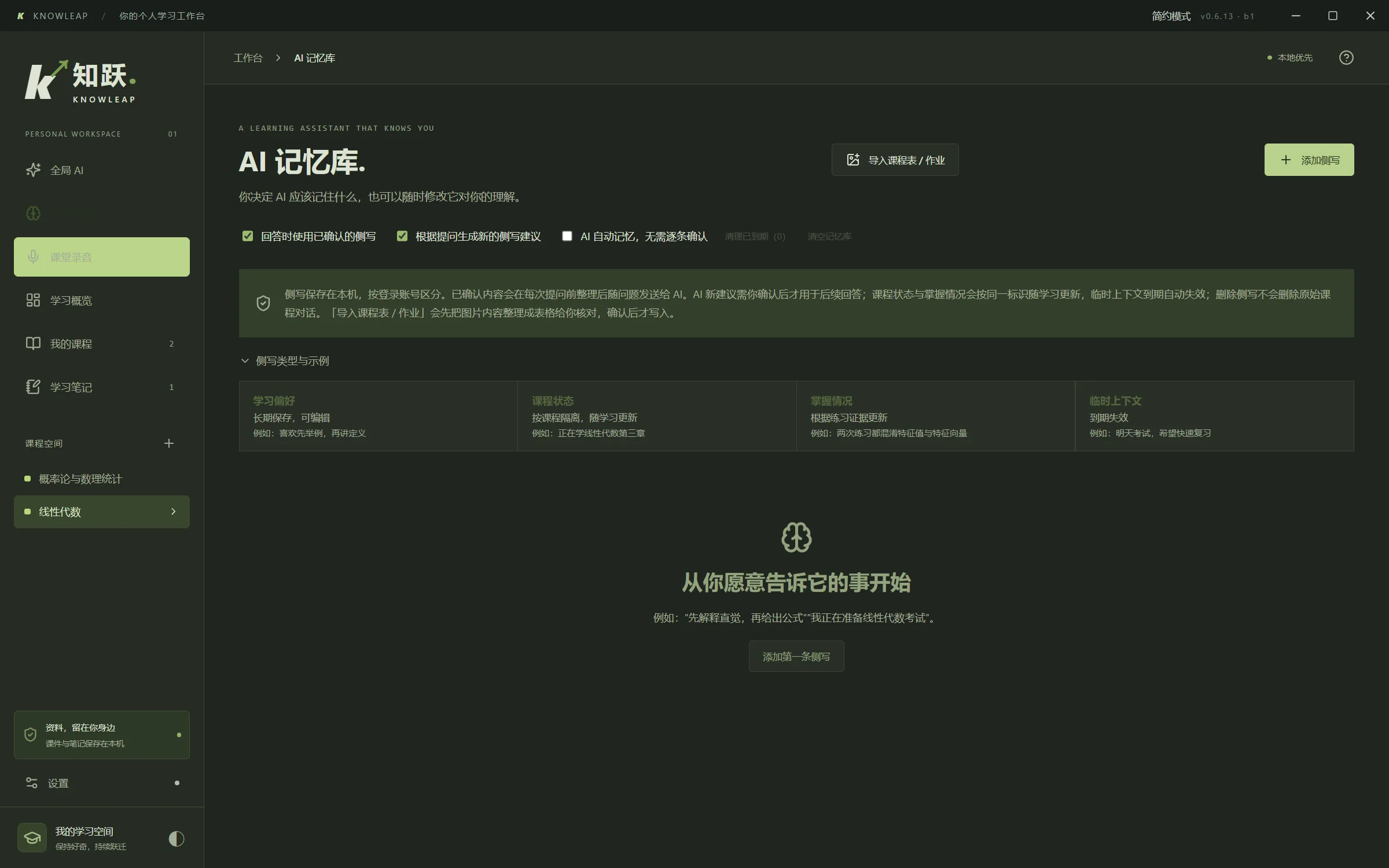Screen dimensions: 1389x868
Task: Open the 全局 AI sparkle icon
Action: point(33,170)
